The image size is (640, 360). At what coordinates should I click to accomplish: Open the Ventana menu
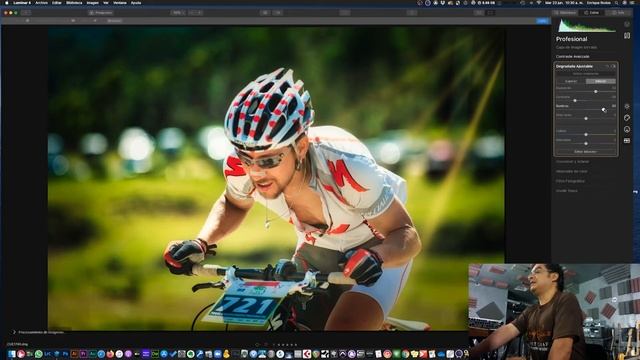click(x=120, y=2)
